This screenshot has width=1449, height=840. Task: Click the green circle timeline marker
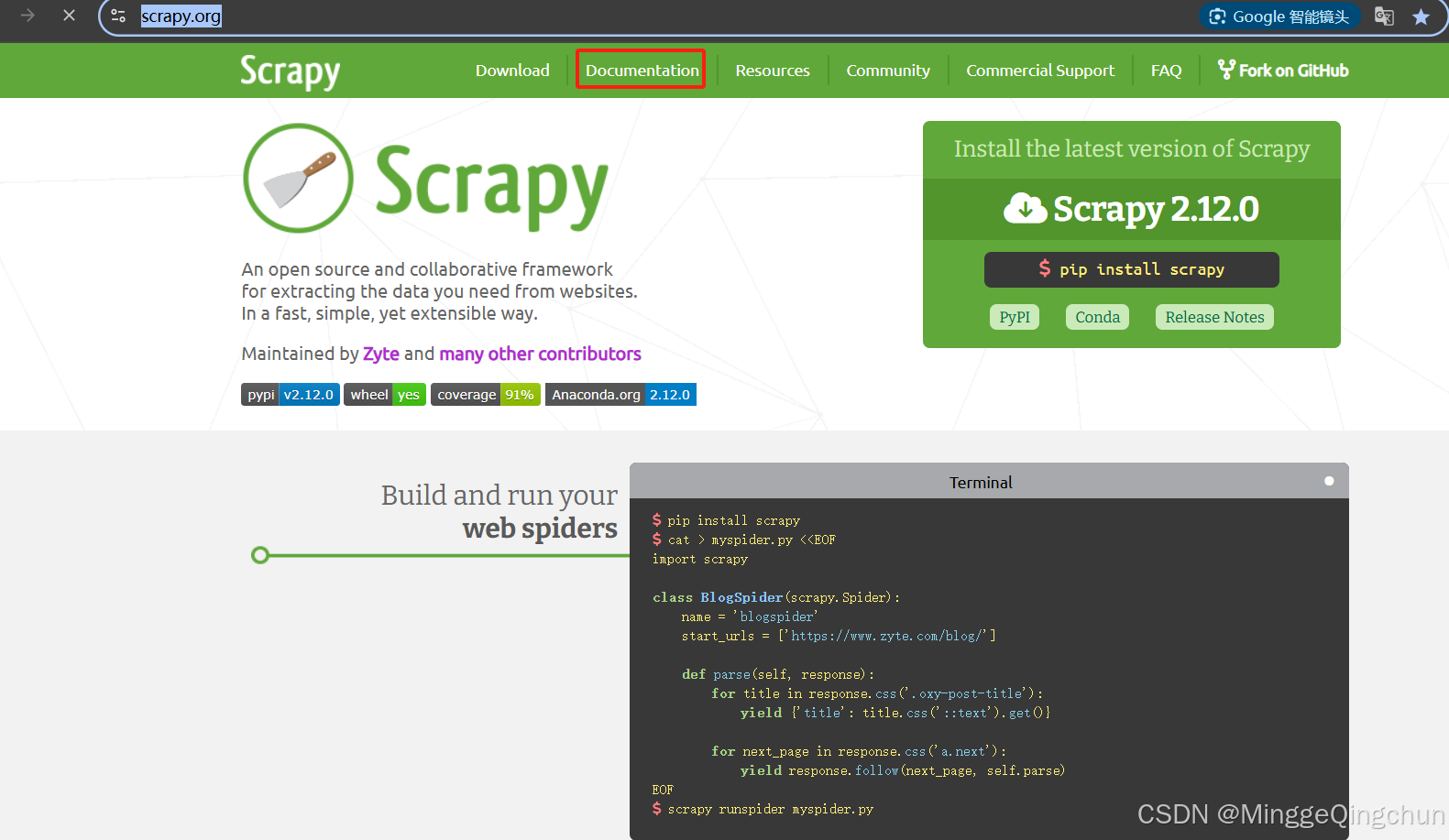[x=260, y=555]
